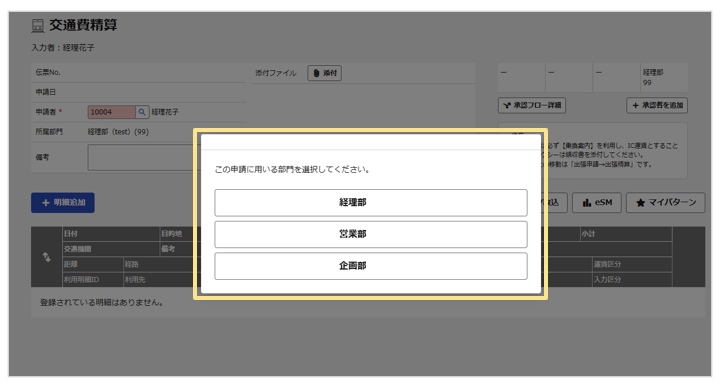Open 承認フロー詳細

coord(532,105)
